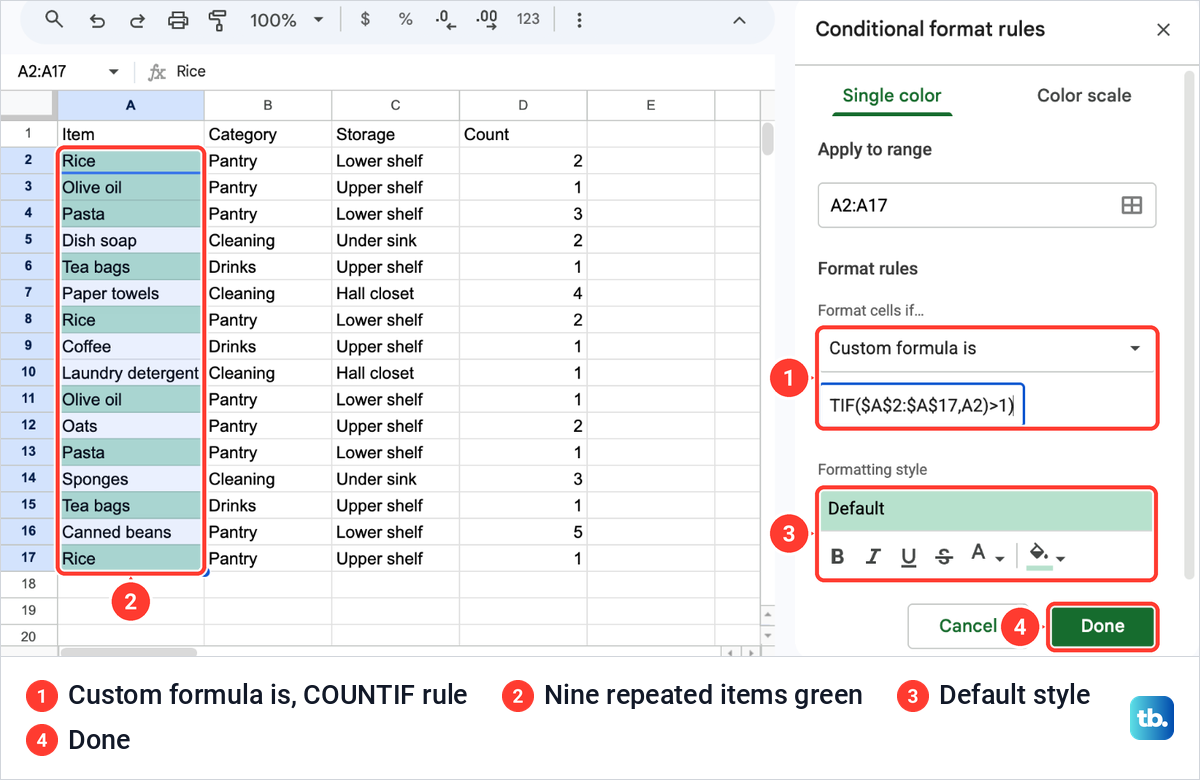The width and height of the screenshot is (1200, 780).
Task: Click cell containing Canned beans
Action: pos(131,532)
